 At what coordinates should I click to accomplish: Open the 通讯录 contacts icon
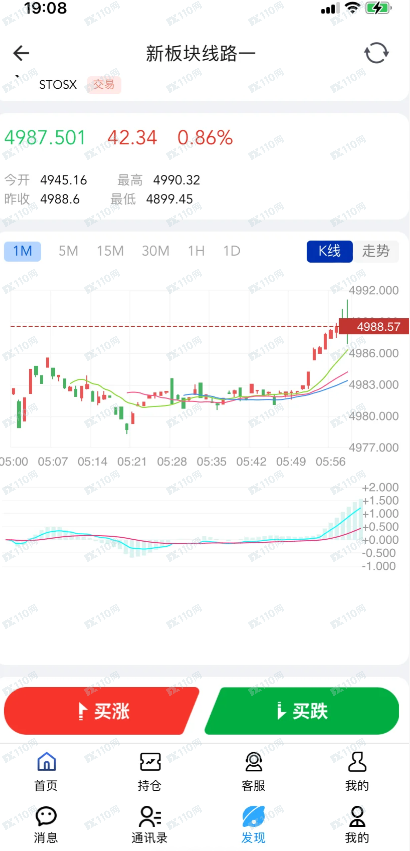[150, 815]
